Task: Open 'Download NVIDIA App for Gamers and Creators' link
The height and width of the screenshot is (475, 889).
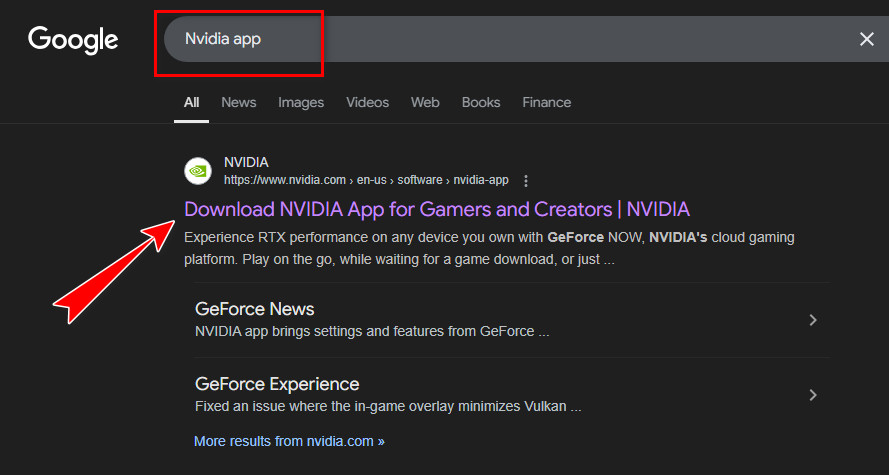Action: (x=437, y=209)
